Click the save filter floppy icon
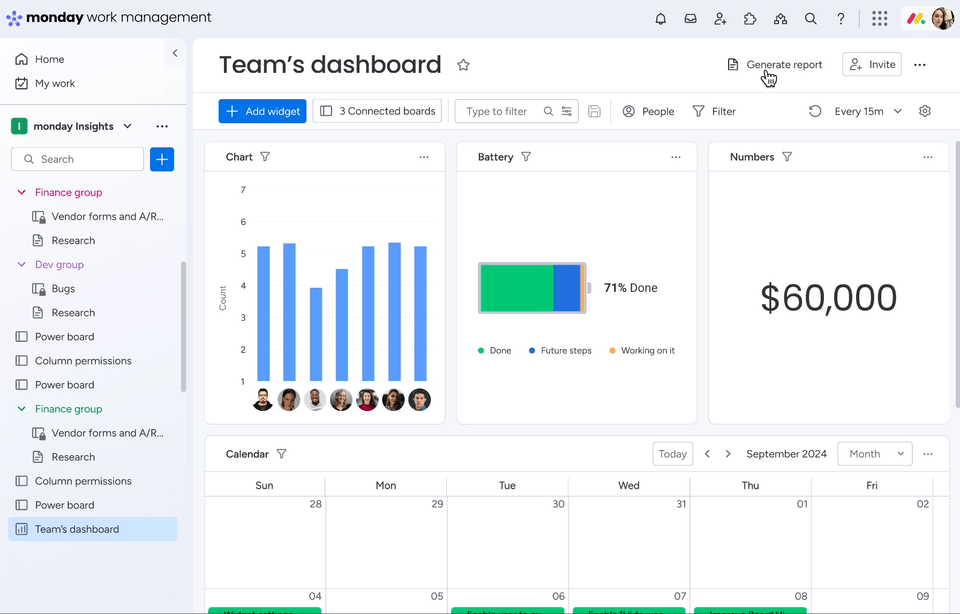 [594, 111]
